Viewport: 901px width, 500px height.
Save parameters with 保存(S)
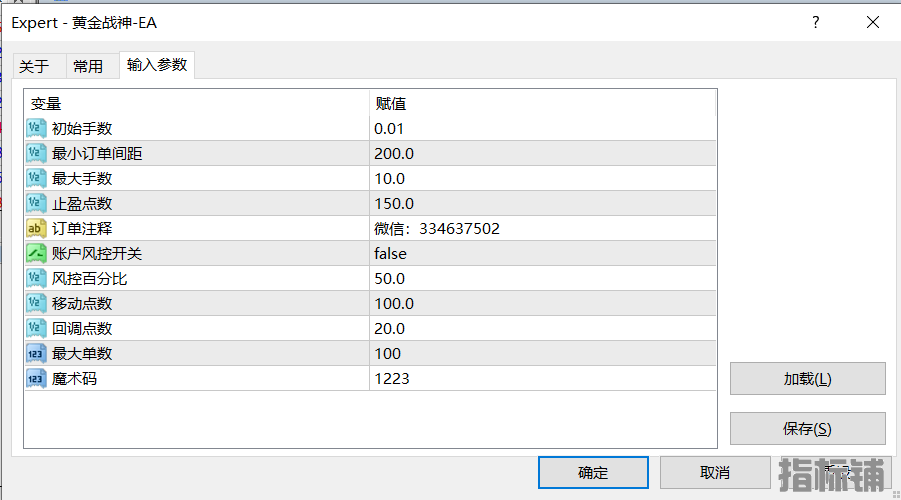click(x=807, y=429)
